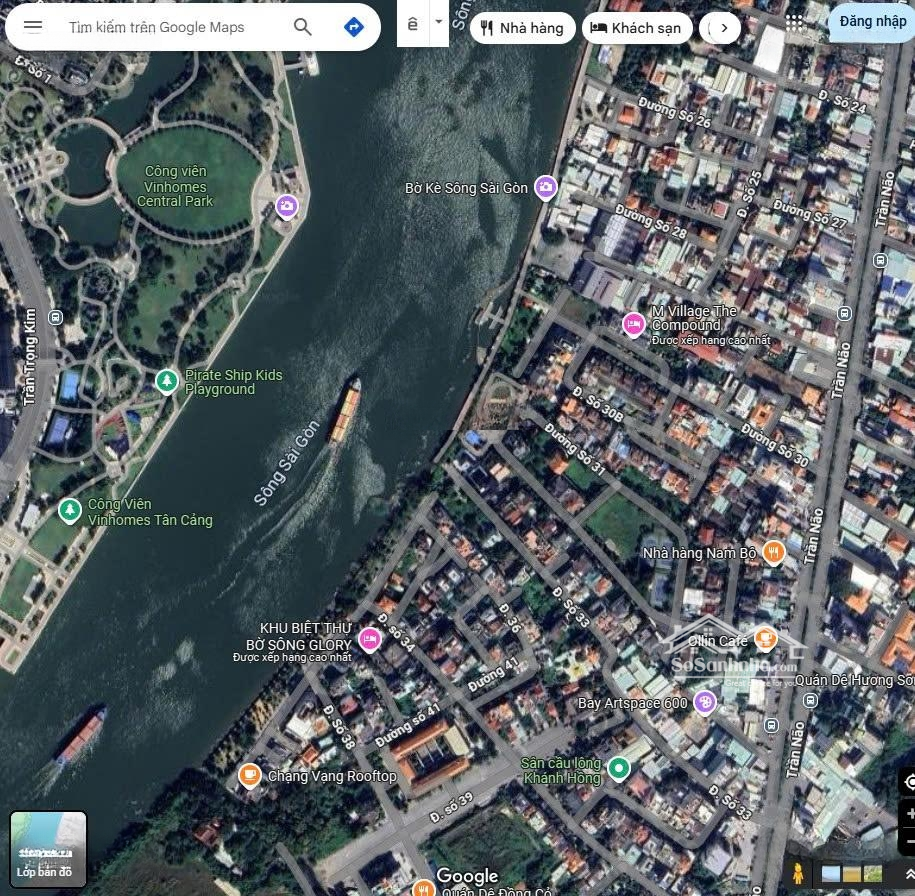Click the Chang Vang Rooftop cafe marker

tap(250, 775)
